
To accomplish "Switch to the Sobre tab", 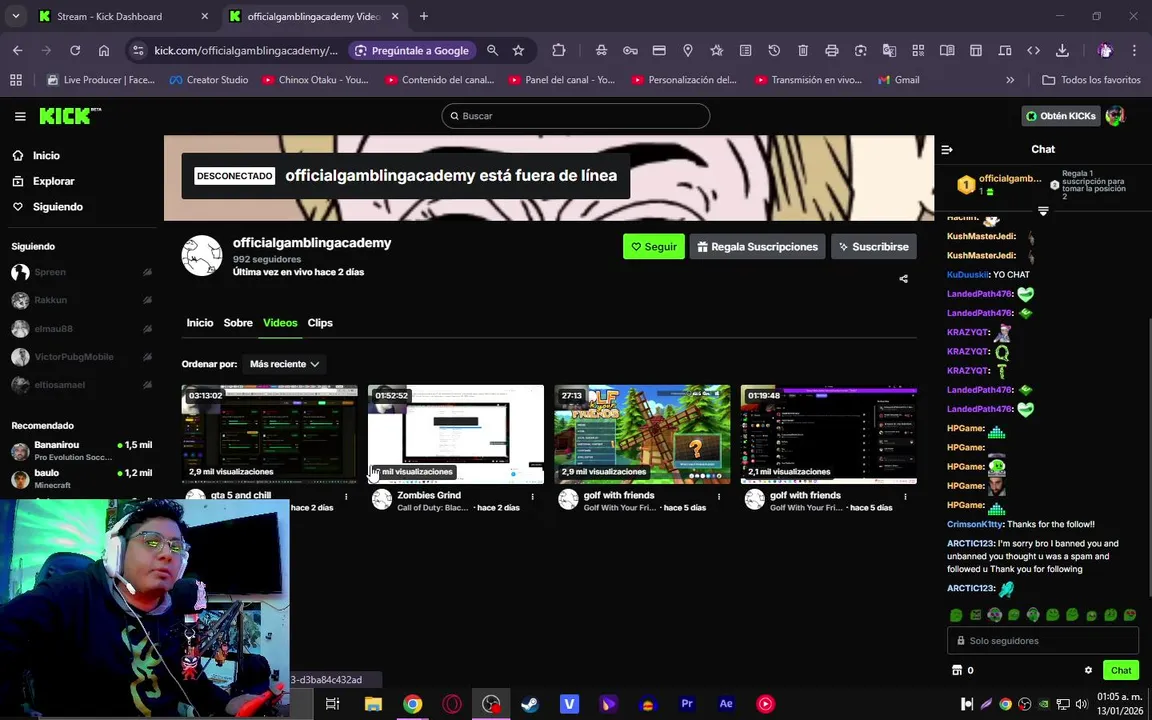I will pyautogui.click(x=238, y=323).
